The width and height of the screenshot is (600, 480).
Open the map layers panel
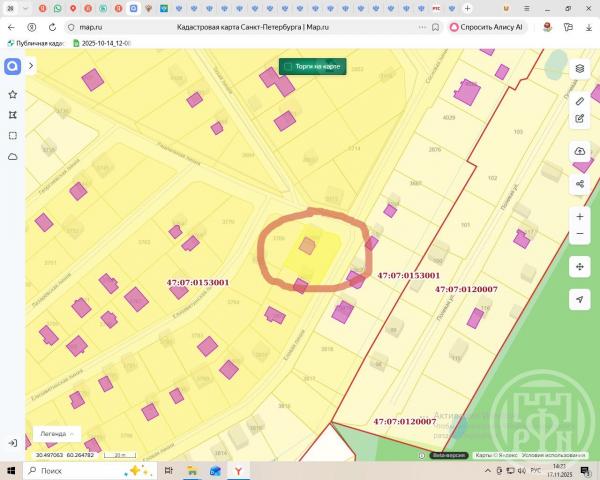click(x=580, y=68)
